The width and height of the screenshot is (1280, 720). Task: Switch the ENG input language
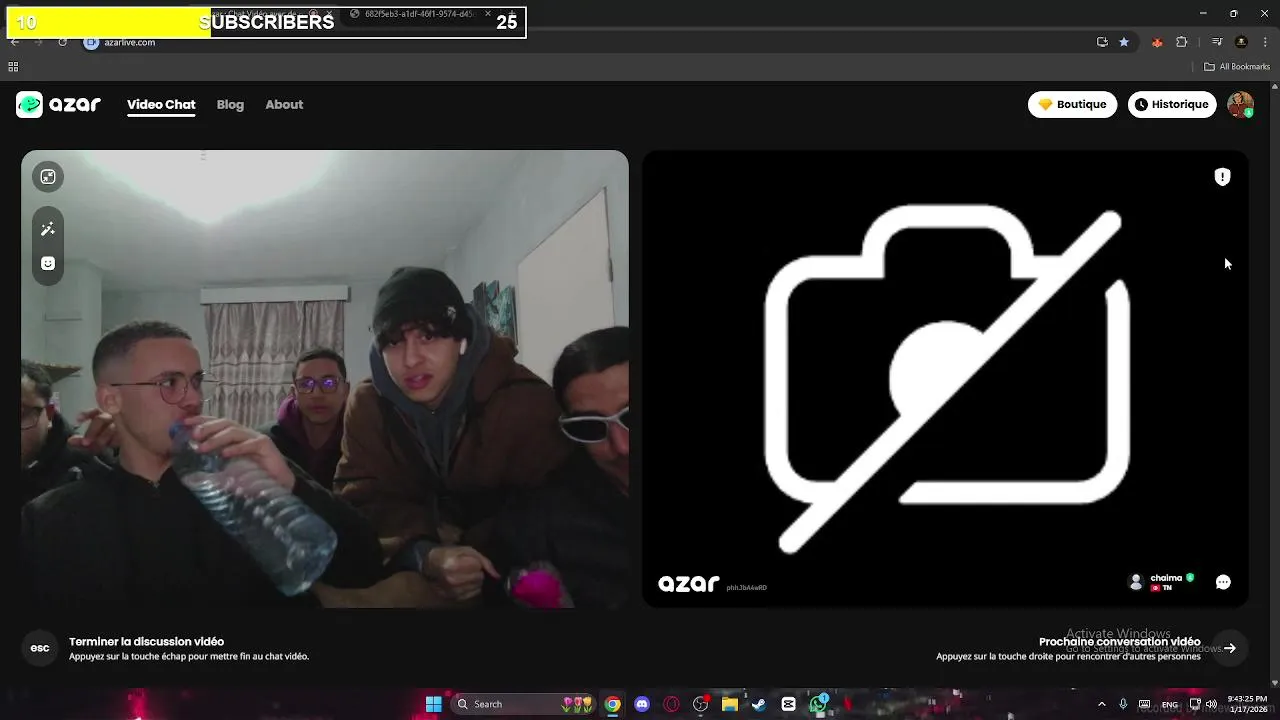1169,704
